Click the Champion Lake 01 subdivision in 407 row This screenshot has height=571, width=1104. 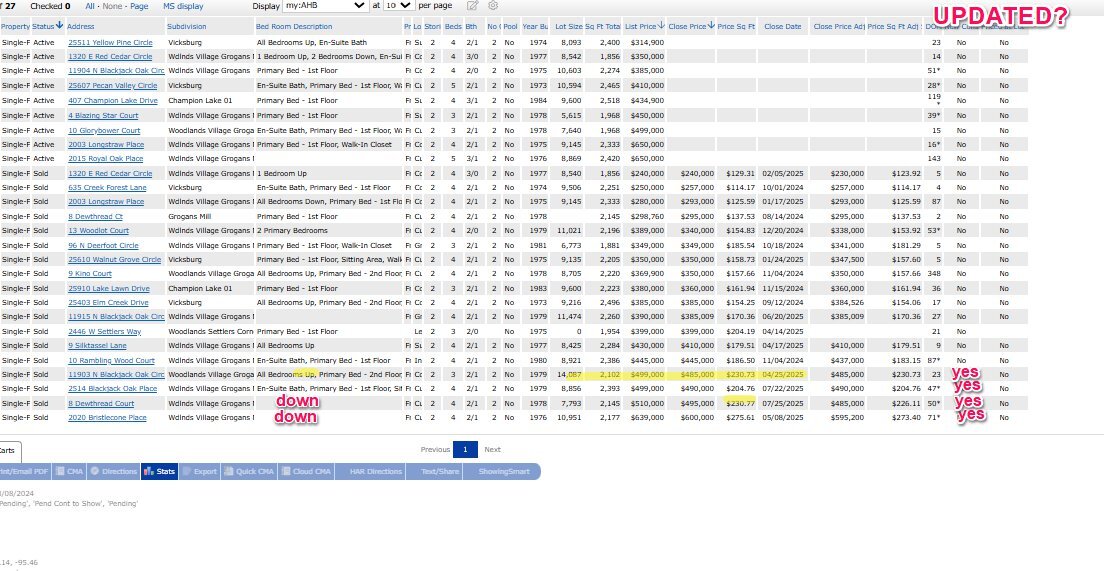(200, 101)
